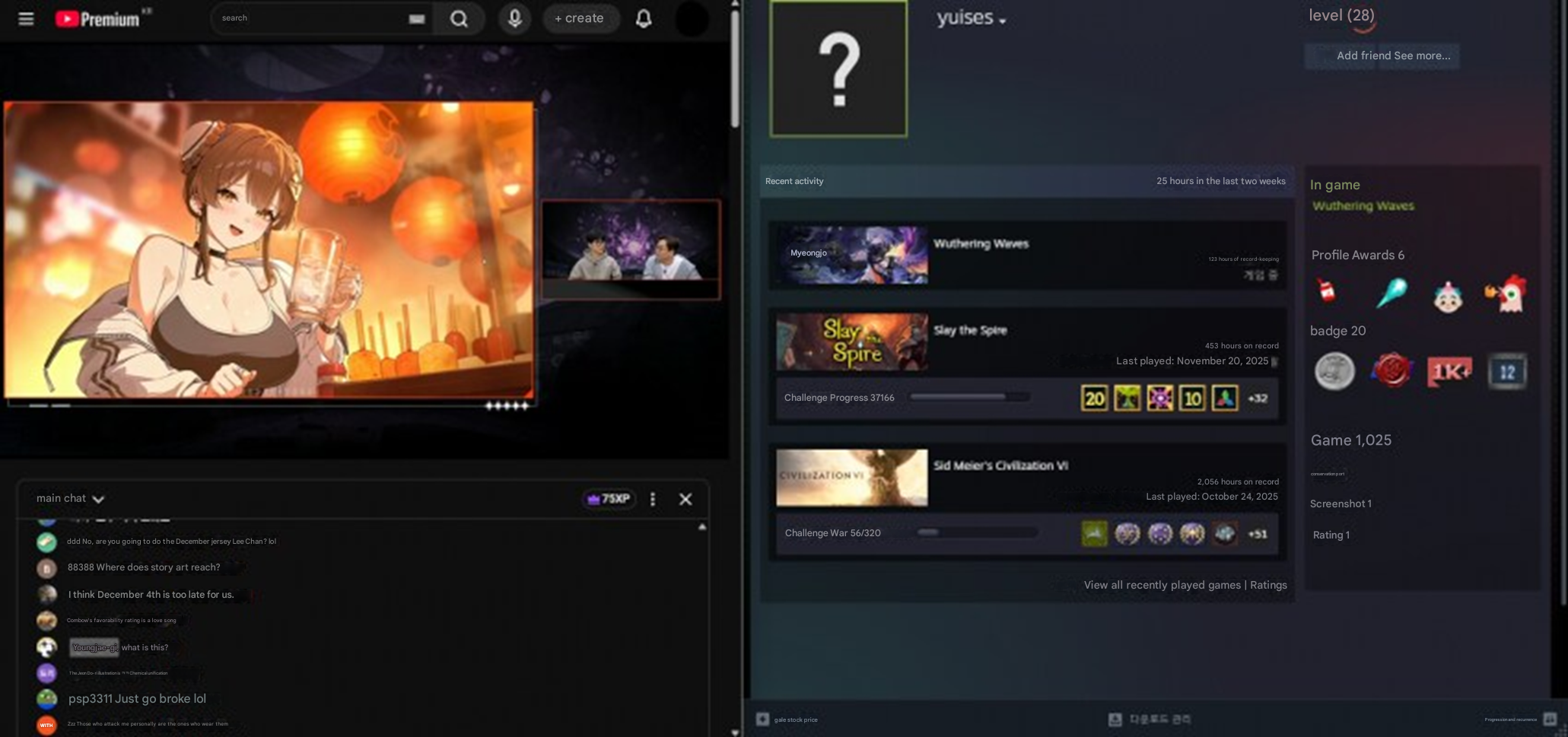Click the purple flower Slay the Spire achievement
Screen dimensions: 1568x737
coord(1160,398)
